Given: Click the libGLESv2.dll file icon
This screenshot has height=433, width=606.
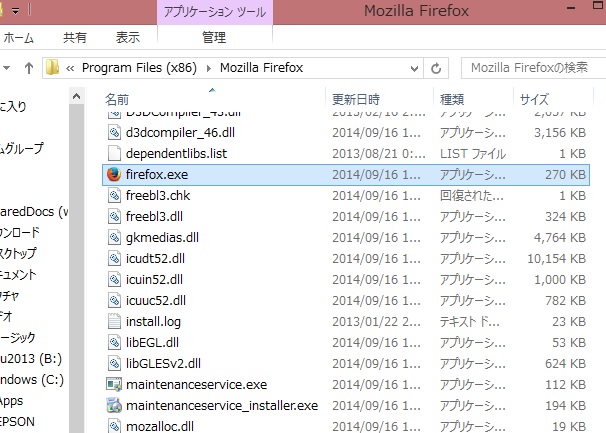Looking at the screenshot, I should pos(114,363).
